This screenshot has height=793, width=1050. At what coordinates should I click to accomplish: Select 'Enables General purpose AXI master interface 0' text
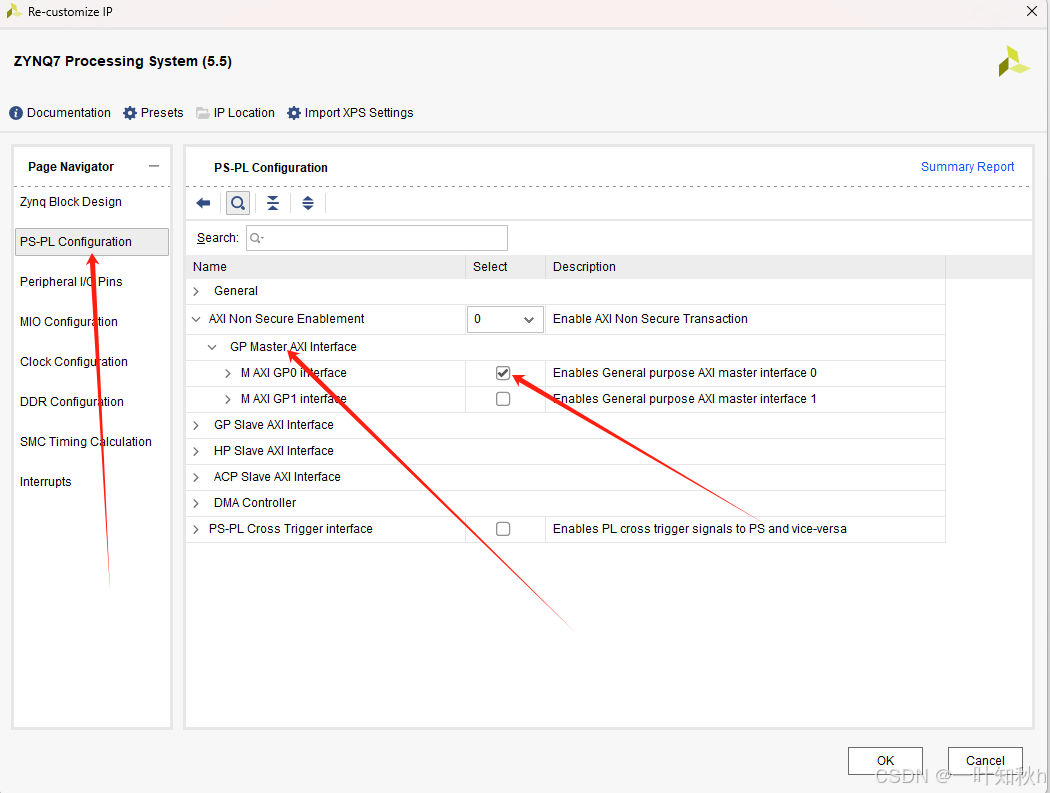[x=684, y=373]
